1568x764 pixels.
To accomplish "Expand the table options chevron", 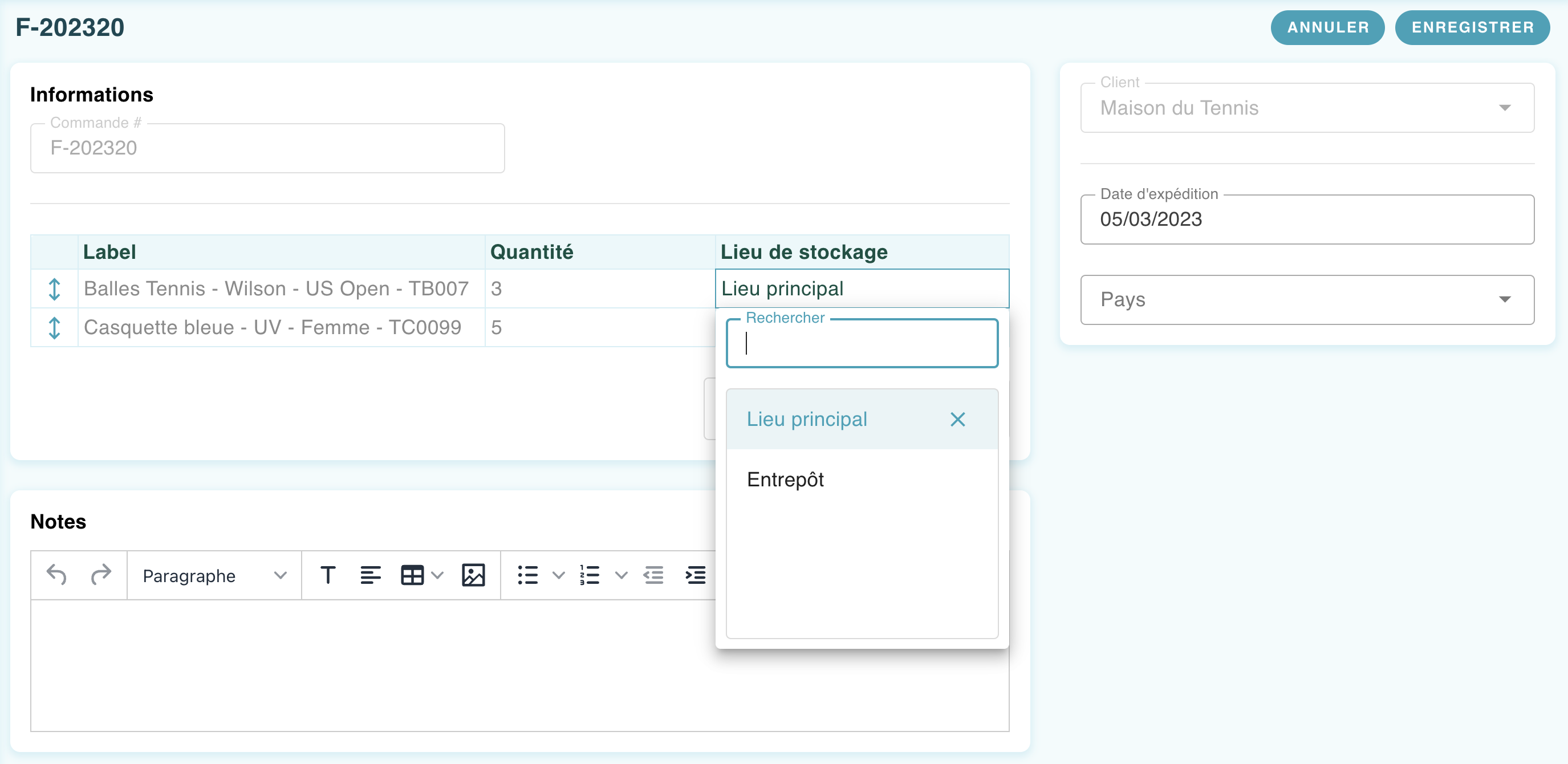I will pyautogui.click(x=437, y=575).
